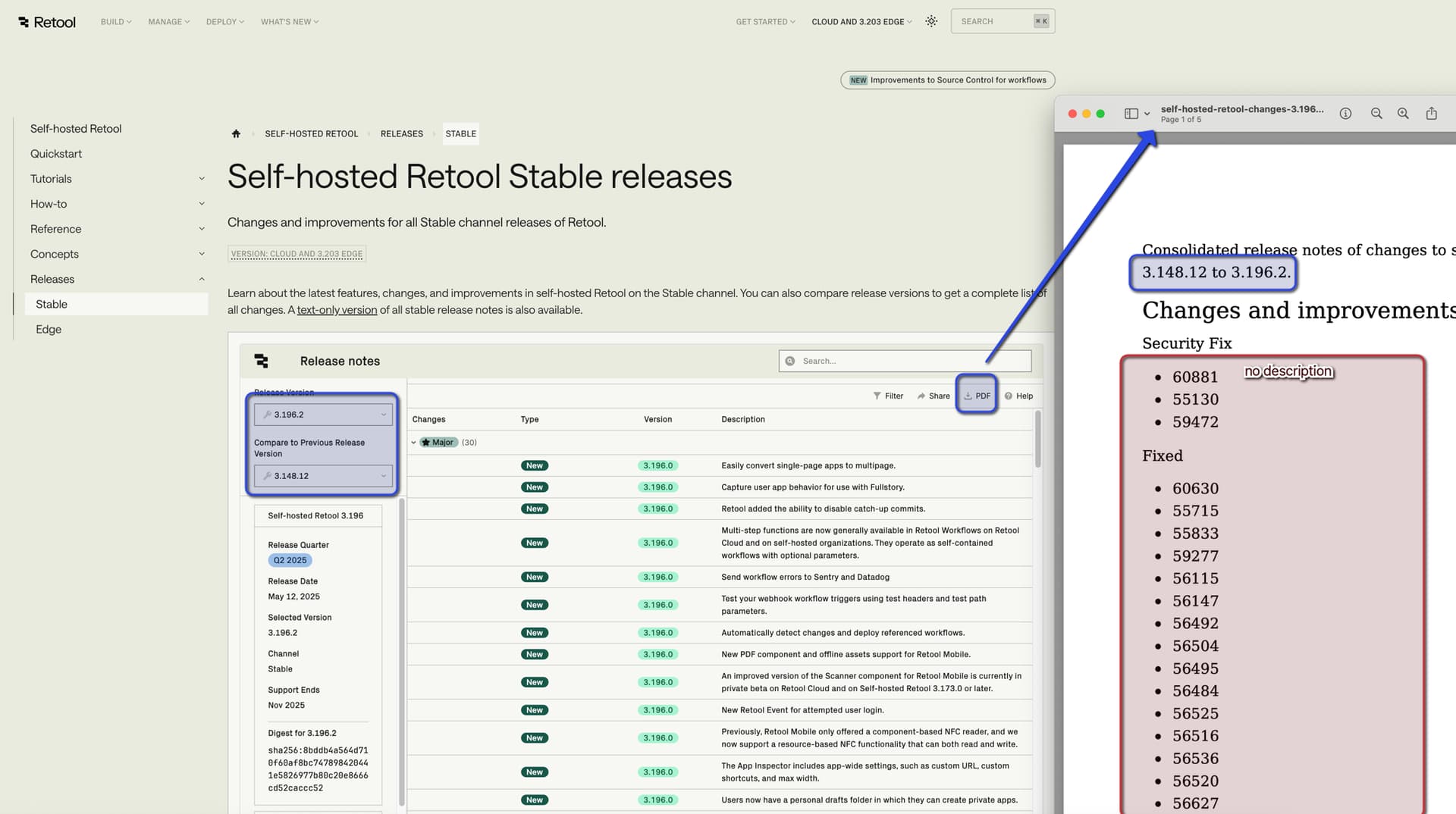Image resolution: width=1456 pixels, height=814 pixels.
Task: Click the sha256 digest text for 3.196.2
Action: click(318, 769)
